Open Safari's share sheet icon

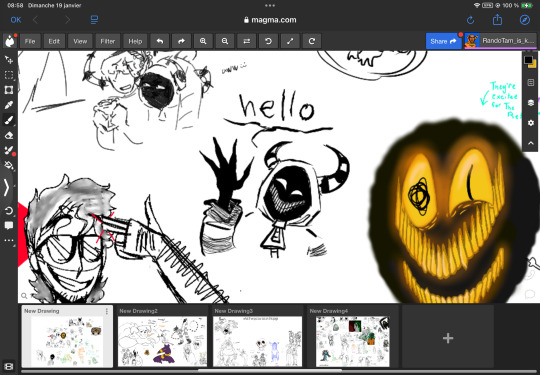(x=497, y=20)
